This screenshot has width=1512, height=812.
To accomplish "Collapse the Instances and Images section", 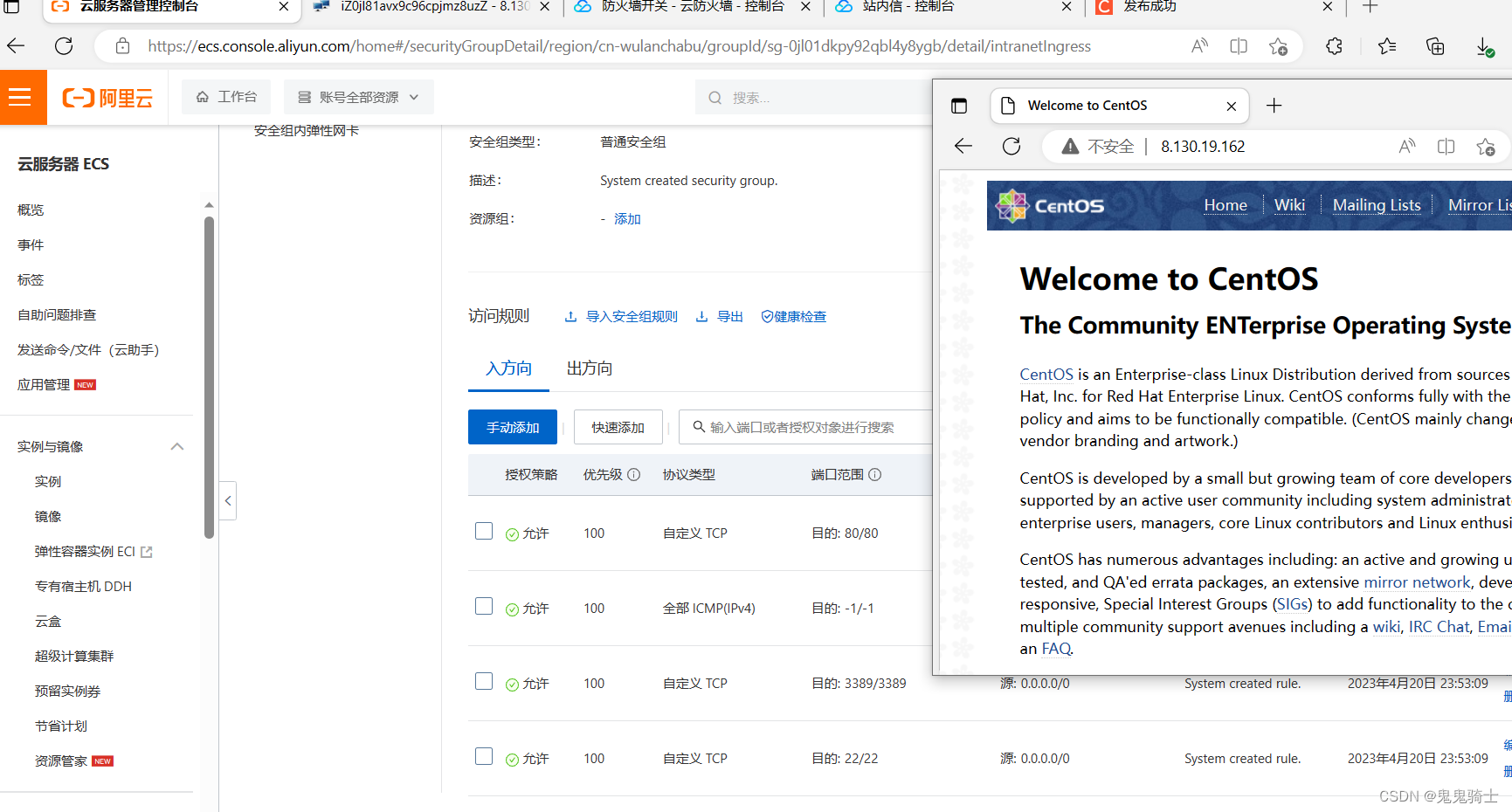I will 177,447.
